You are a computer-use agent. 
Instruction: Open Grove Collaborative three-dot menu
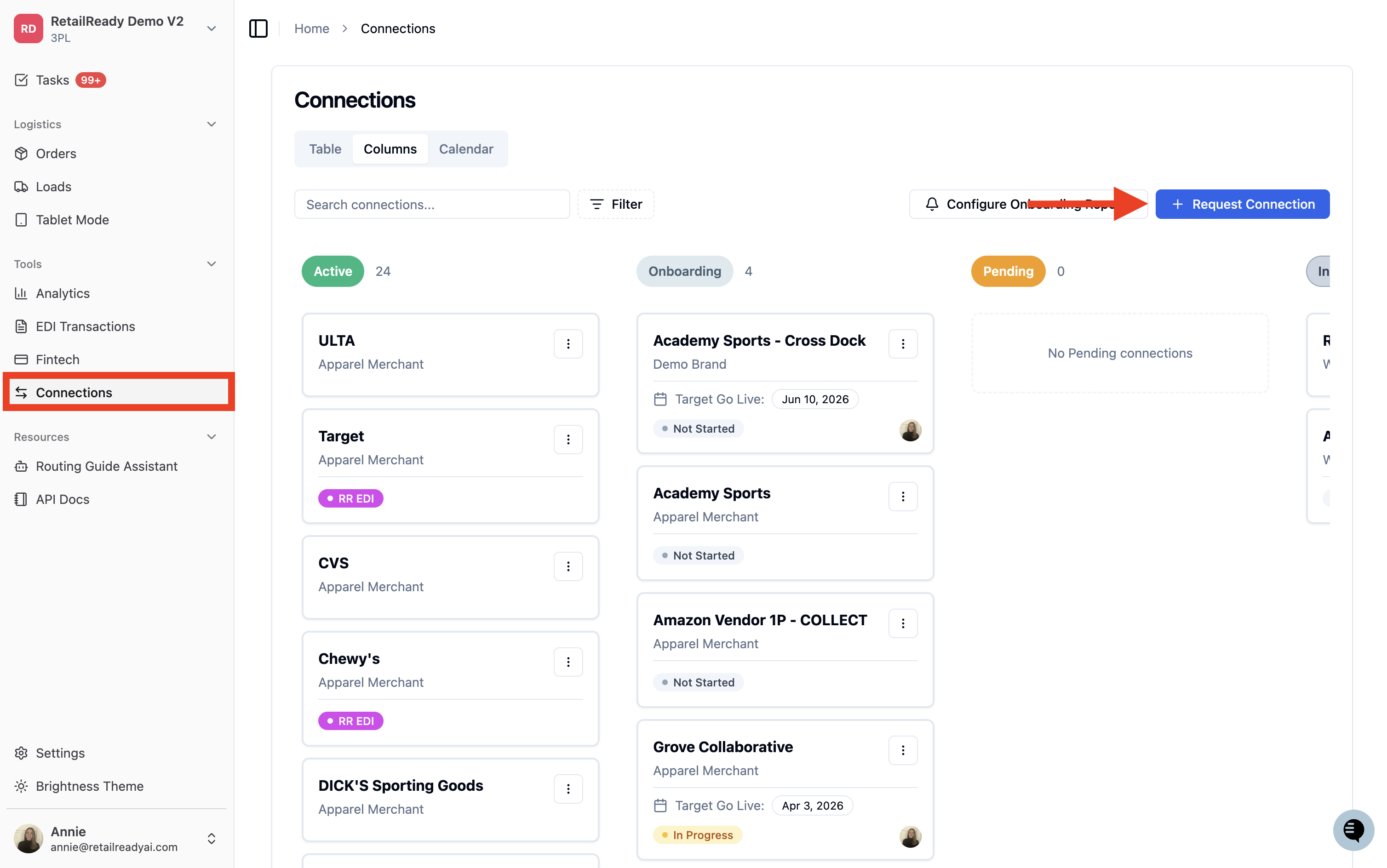[902, 750]
